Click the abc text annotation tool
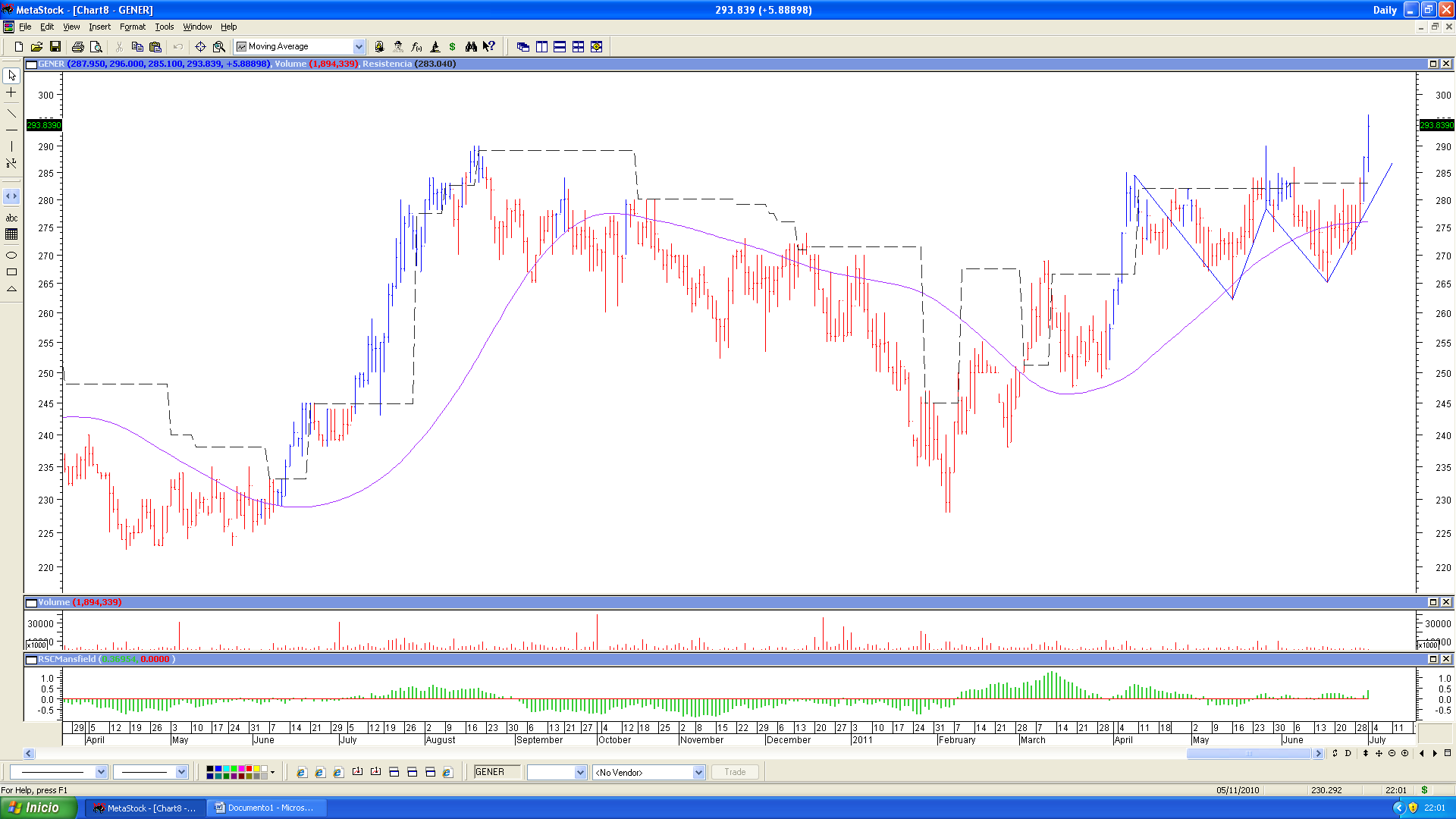Viewport: 1456px width, 819px height. coord(11,218)
